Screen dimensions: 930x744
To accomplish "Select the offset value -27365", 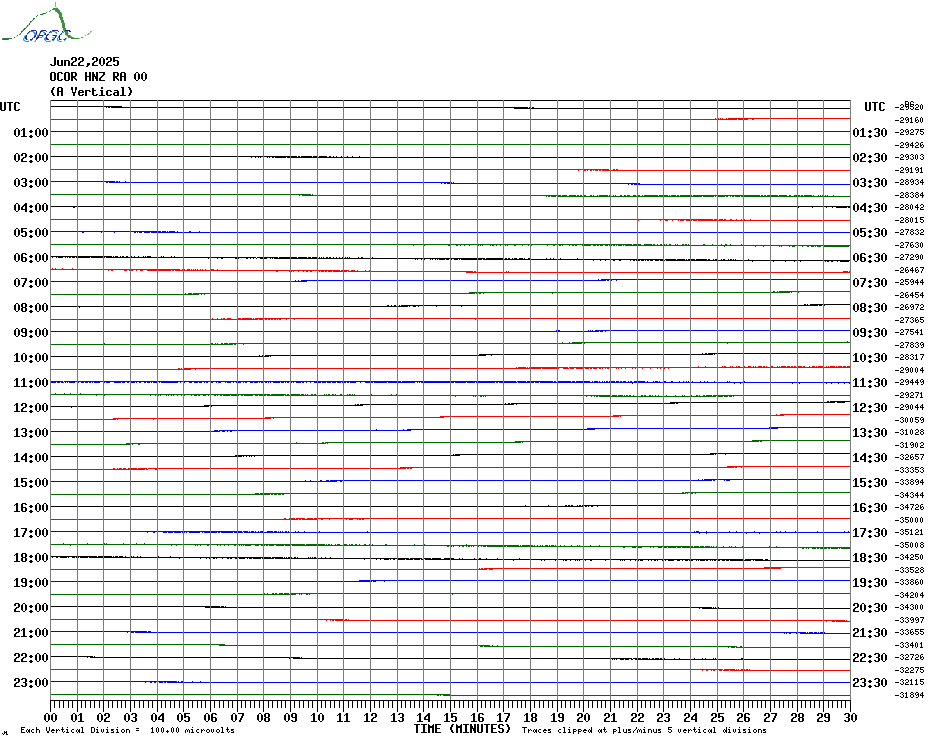I will click(x=909, y=320).
